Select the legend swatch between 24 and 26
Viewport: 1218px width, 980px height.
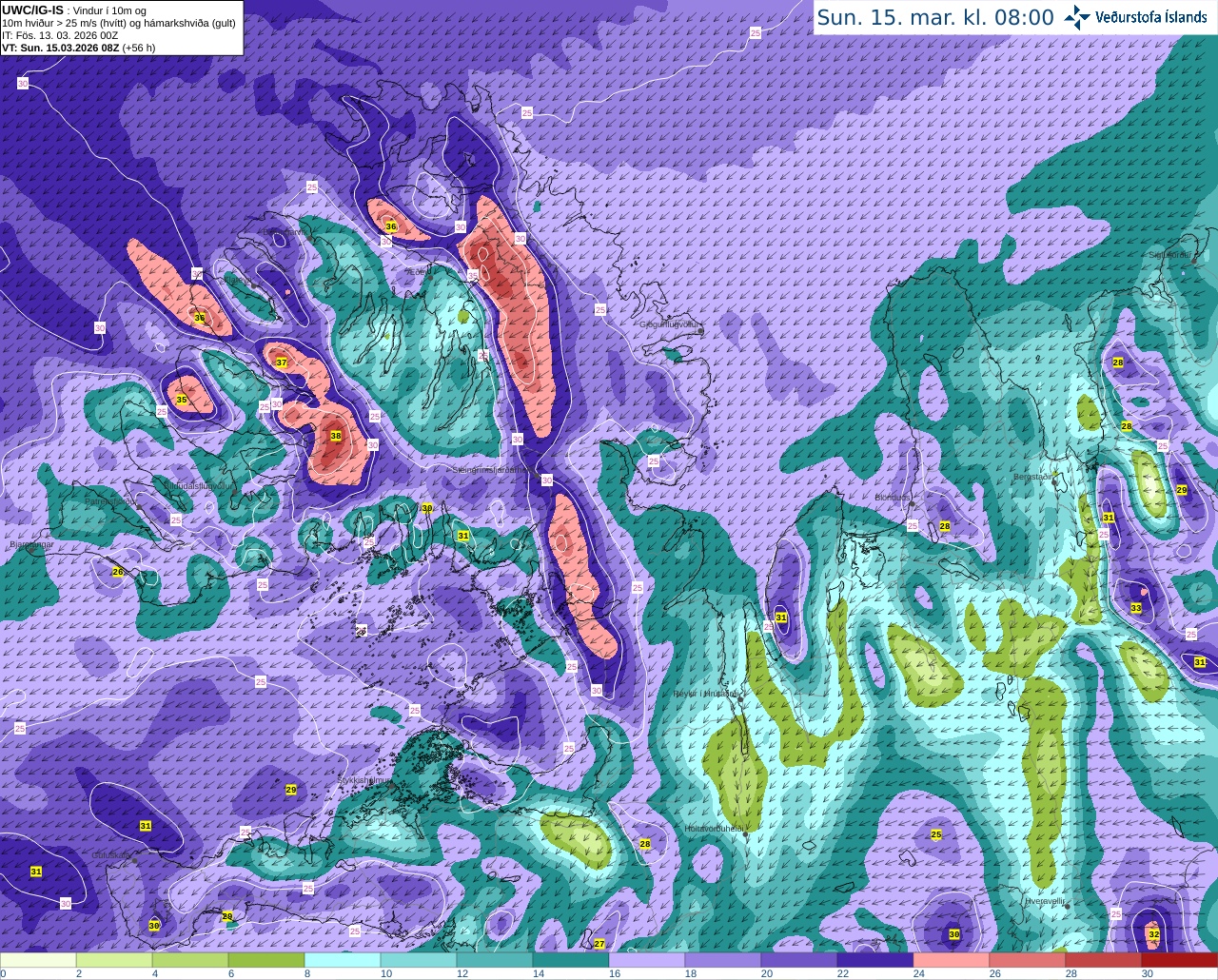952,960
